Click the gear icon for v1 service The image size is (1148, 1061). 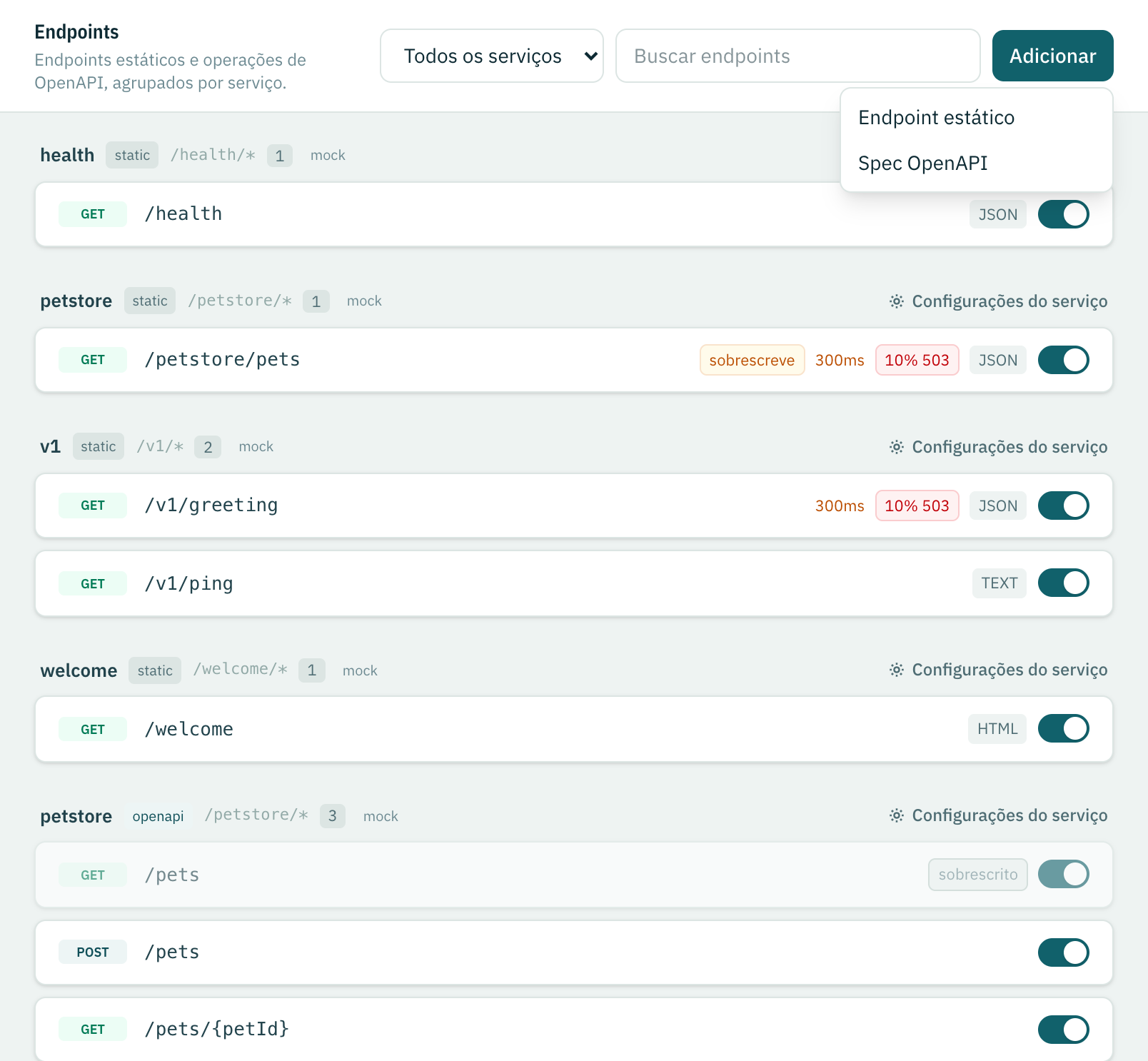897,447
